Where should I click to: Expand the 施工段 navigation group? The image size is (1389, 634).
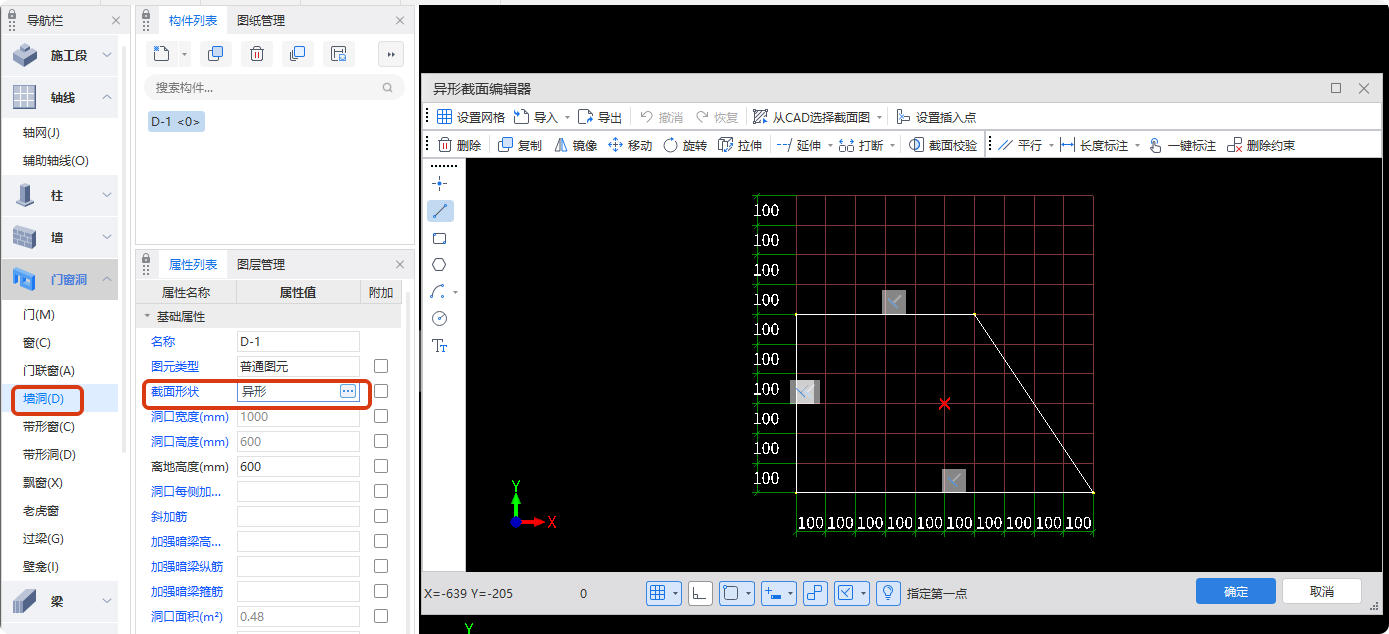(x=107, y=55)
